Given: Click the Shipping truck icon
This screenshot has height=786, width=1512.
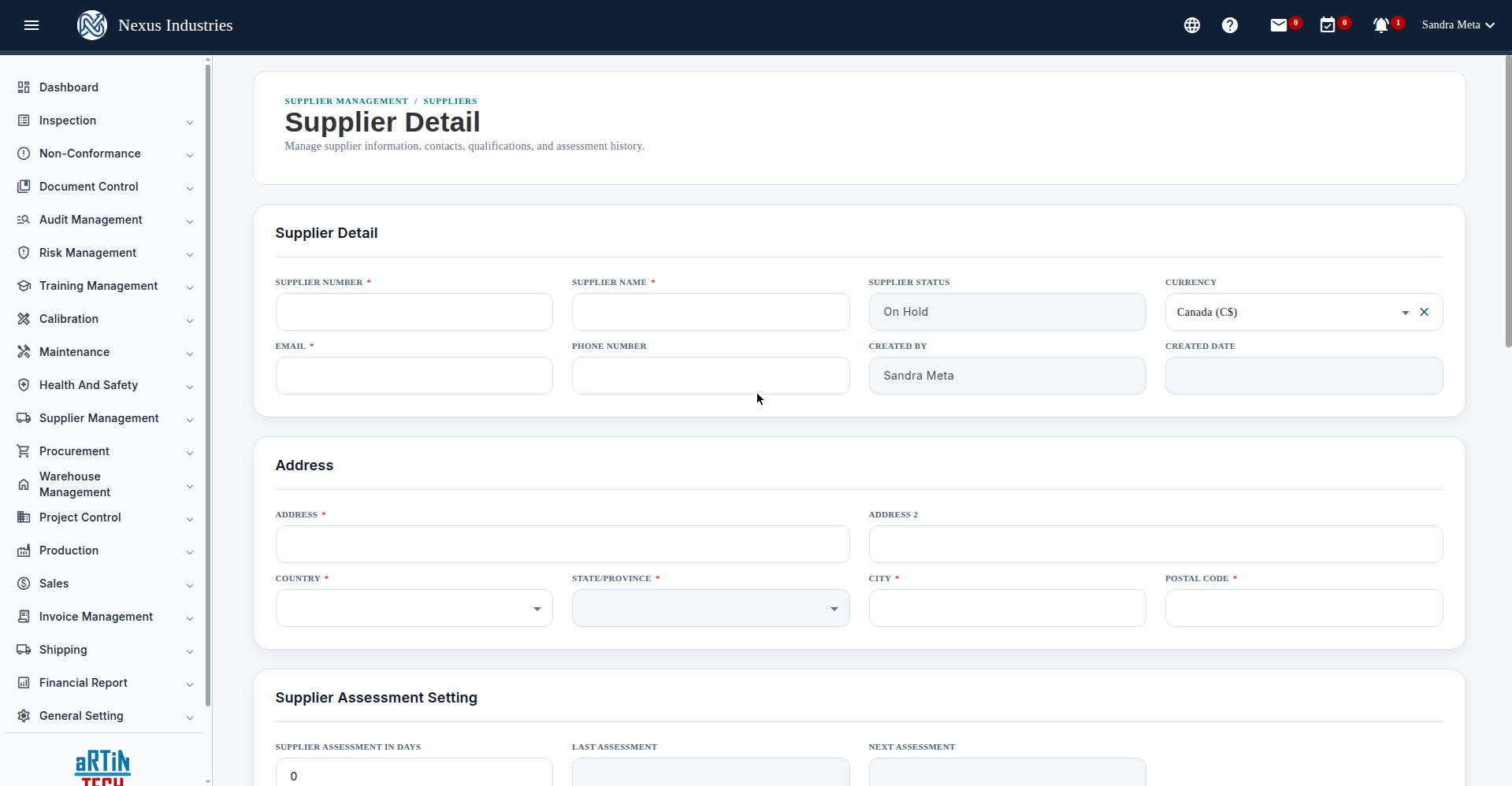Looking at the screenshot, I should pyautogui.click(x=24, y=650).
